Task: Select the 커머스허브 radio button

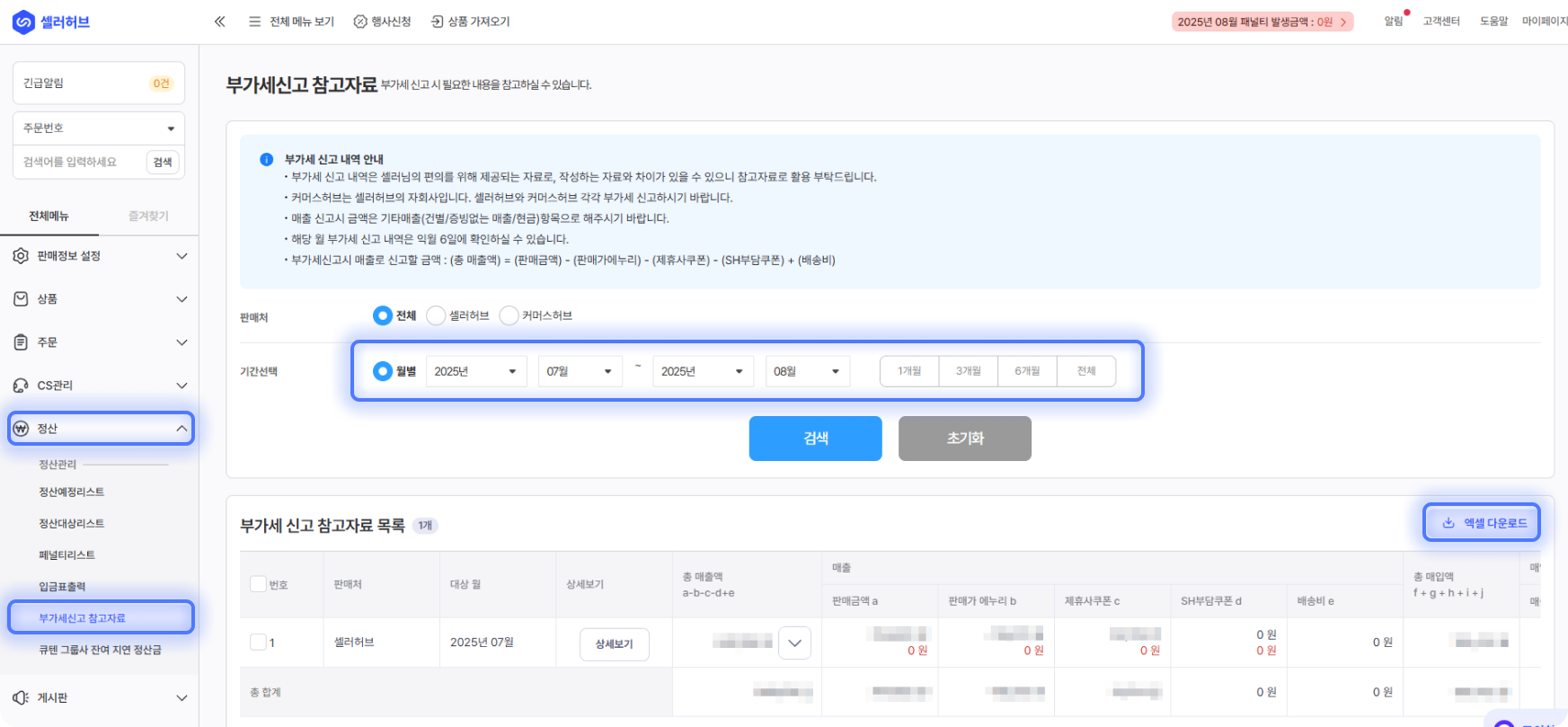Action: (x=509, y=315)
